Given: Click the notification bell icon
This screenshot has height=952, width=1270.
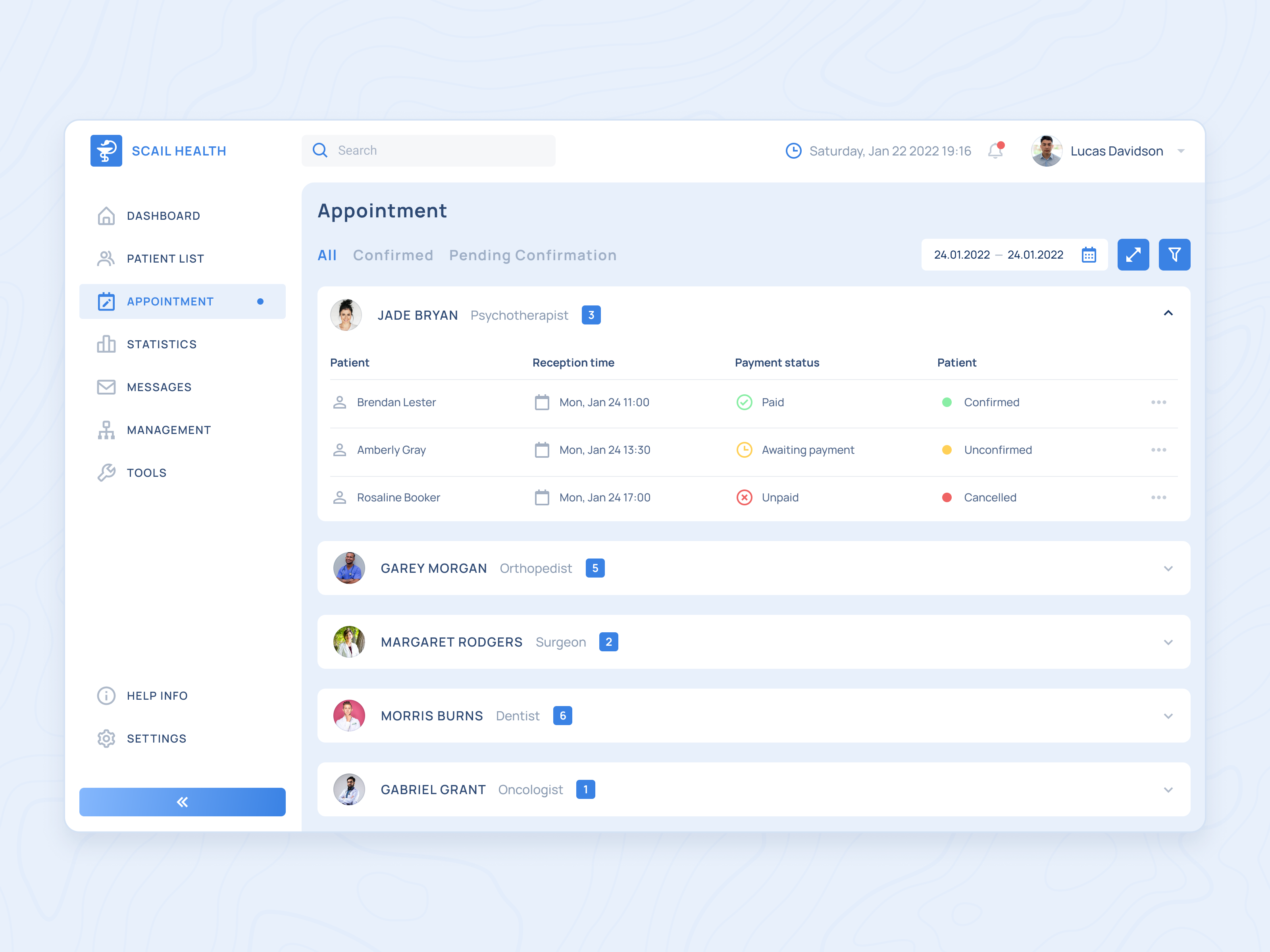Looking at the screenshot, I should [995, 151].
